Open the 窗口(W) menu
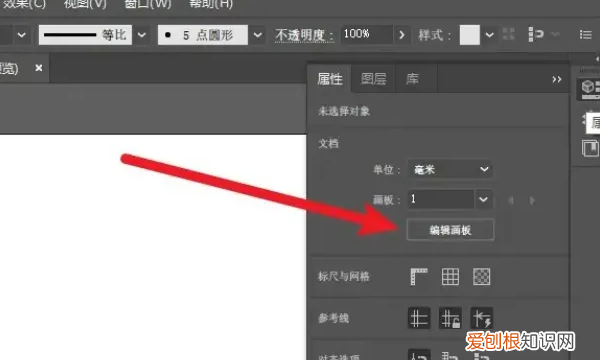 [148, 4]
